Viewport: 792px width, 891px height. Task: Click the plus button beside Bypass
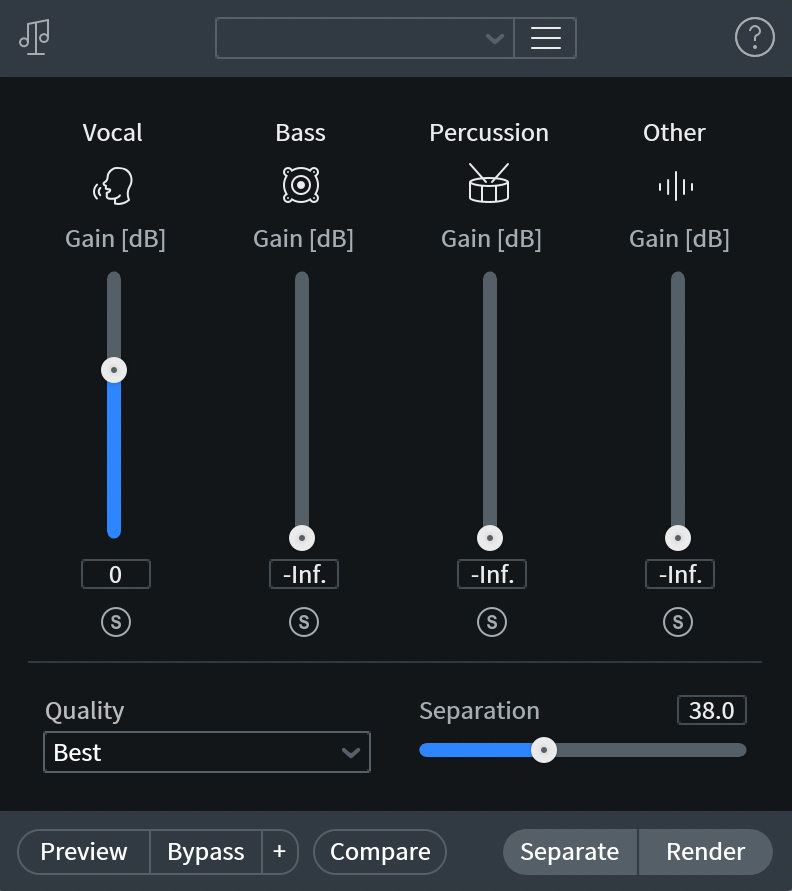(280, 851)
